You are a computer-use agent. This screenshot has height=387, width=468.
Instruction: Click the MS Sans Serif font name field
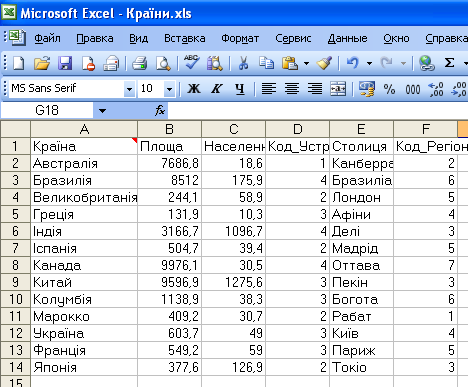tap(67, 89)
